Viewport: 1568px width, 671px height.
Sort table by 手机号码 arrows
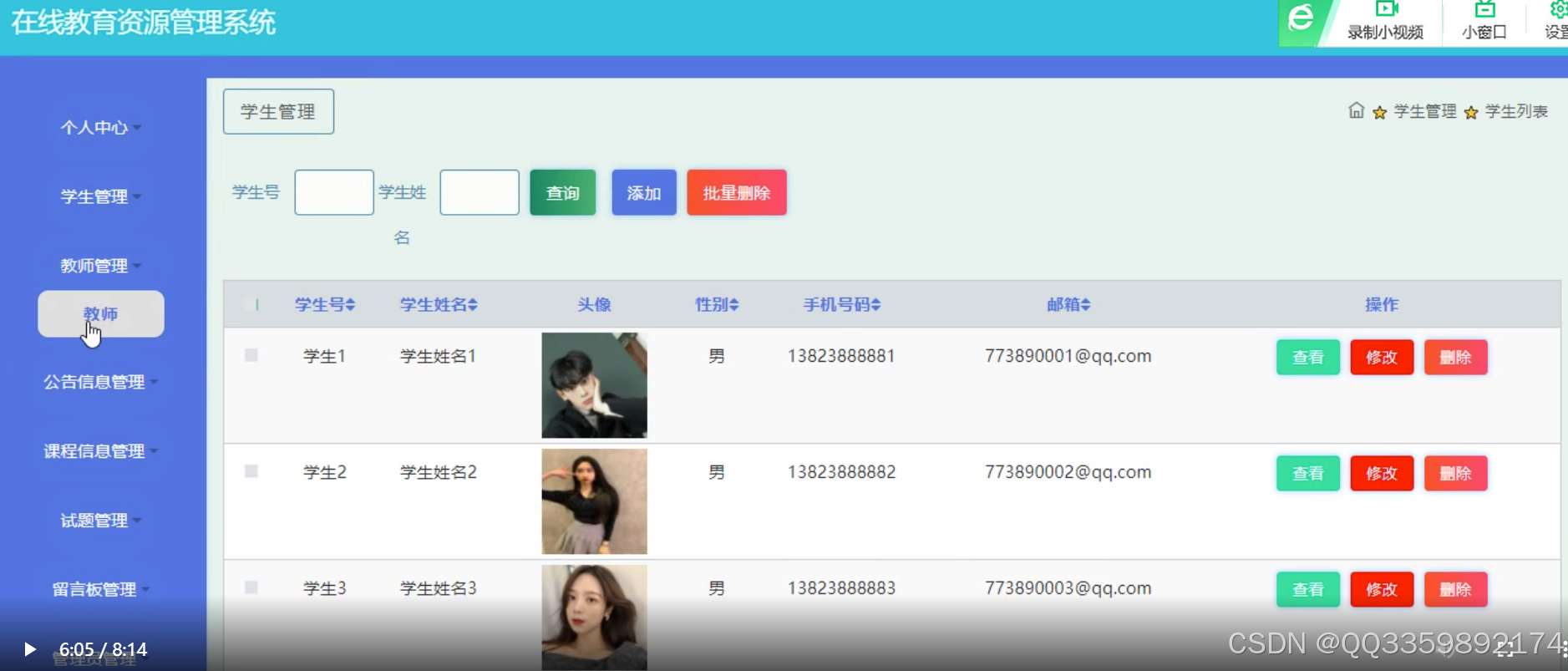[x=875, y=305]
